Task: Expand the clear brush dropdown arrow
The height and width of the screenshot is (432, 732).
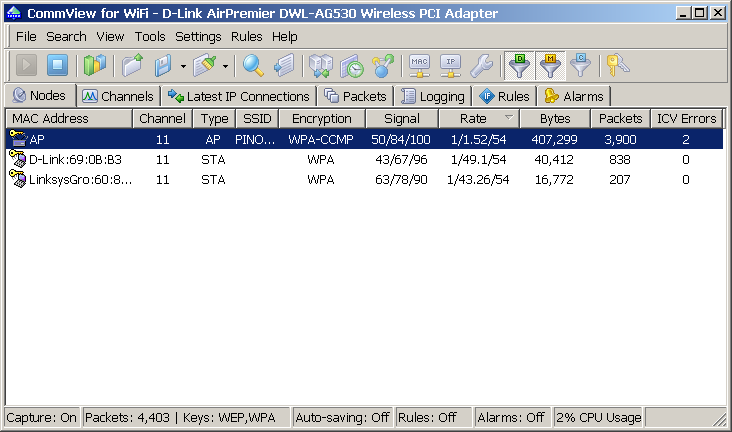Action: tap(225, 66)
